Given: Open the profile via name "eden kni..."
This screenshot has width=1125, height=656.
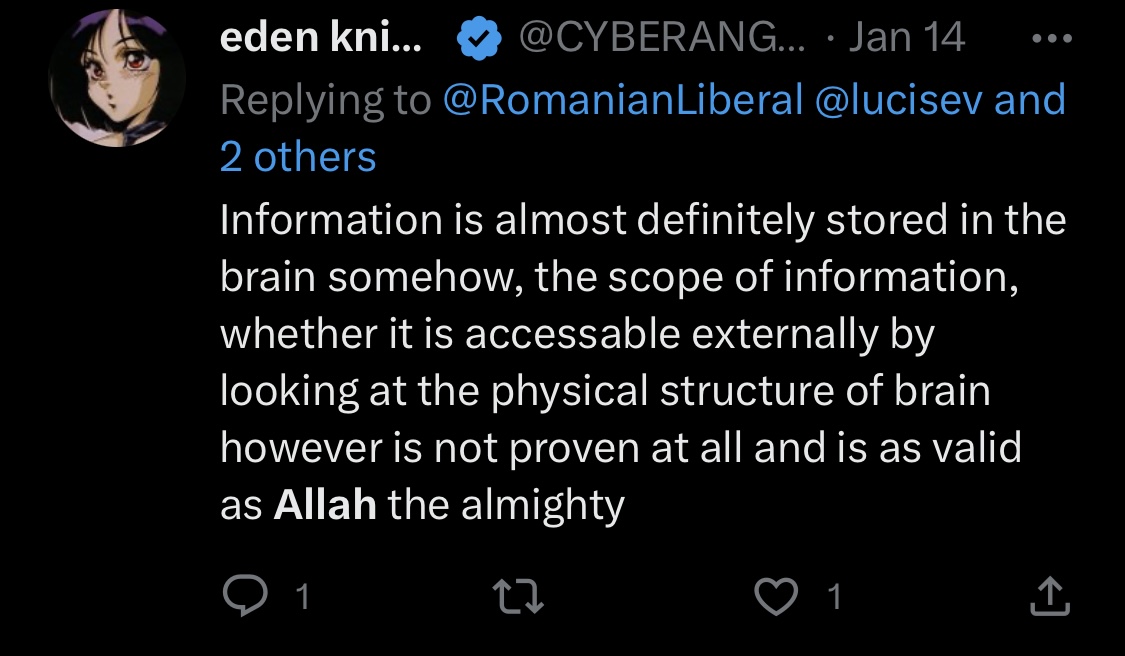Looking at the screenshot, I should pyautogui.click(x=321, y=37).
